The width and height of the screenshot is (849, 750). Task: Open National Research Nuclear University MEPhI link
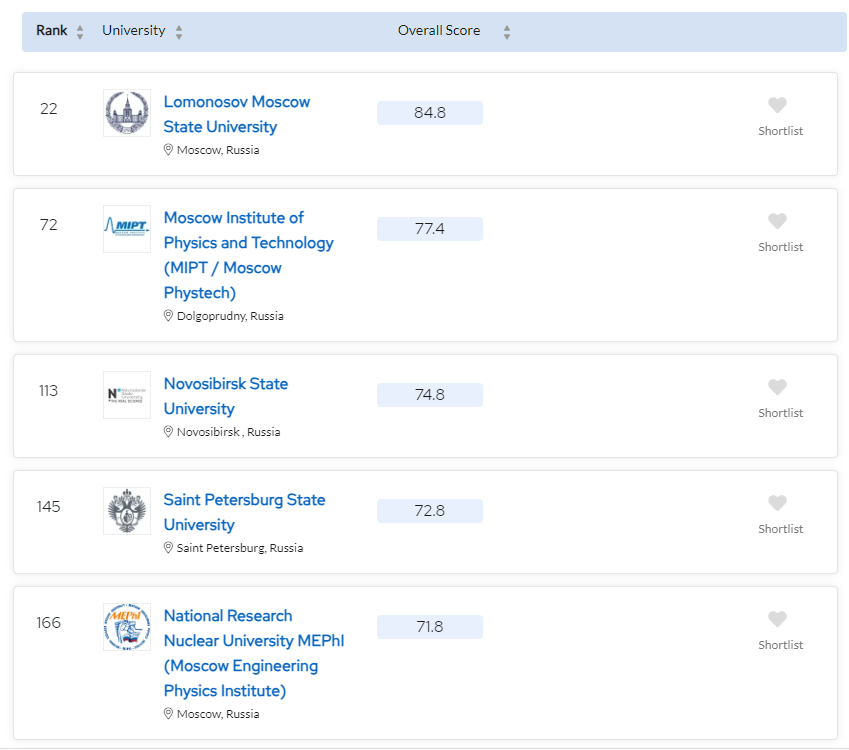254,653
